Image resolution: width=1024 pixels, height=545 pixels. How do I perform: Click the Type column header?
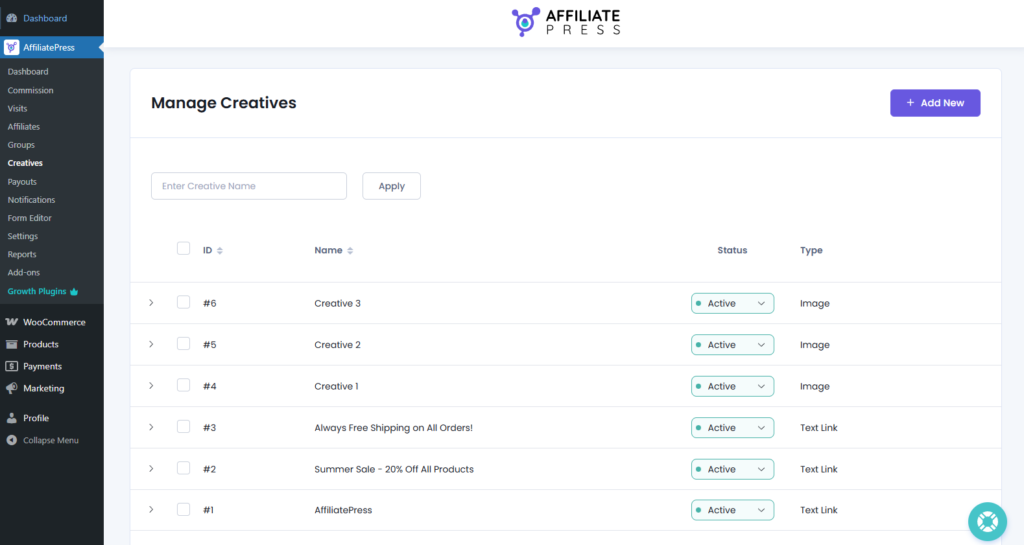click(811, 250)
